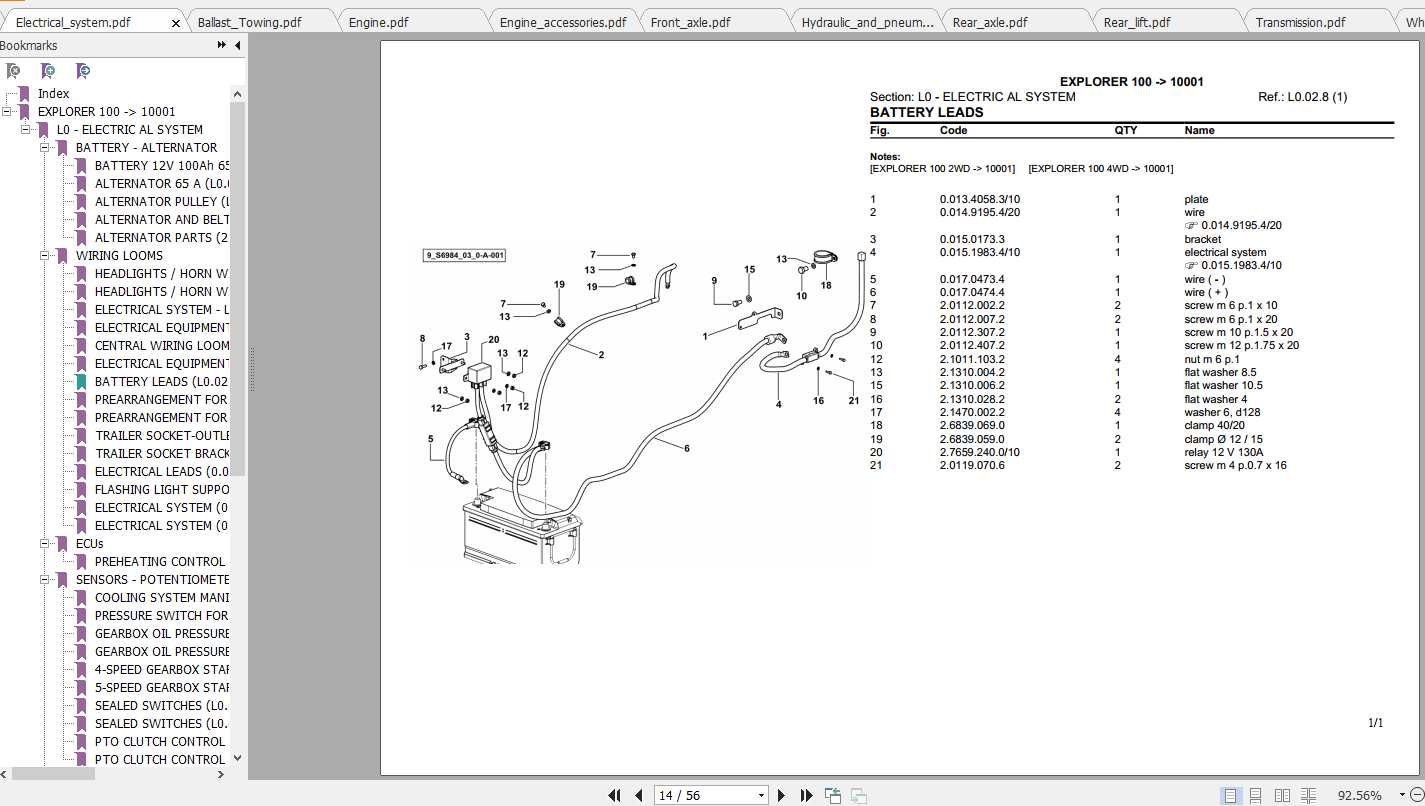Open the Index bookmark
This screenshot has width=1425, height=806.
[x=54, y=94]
